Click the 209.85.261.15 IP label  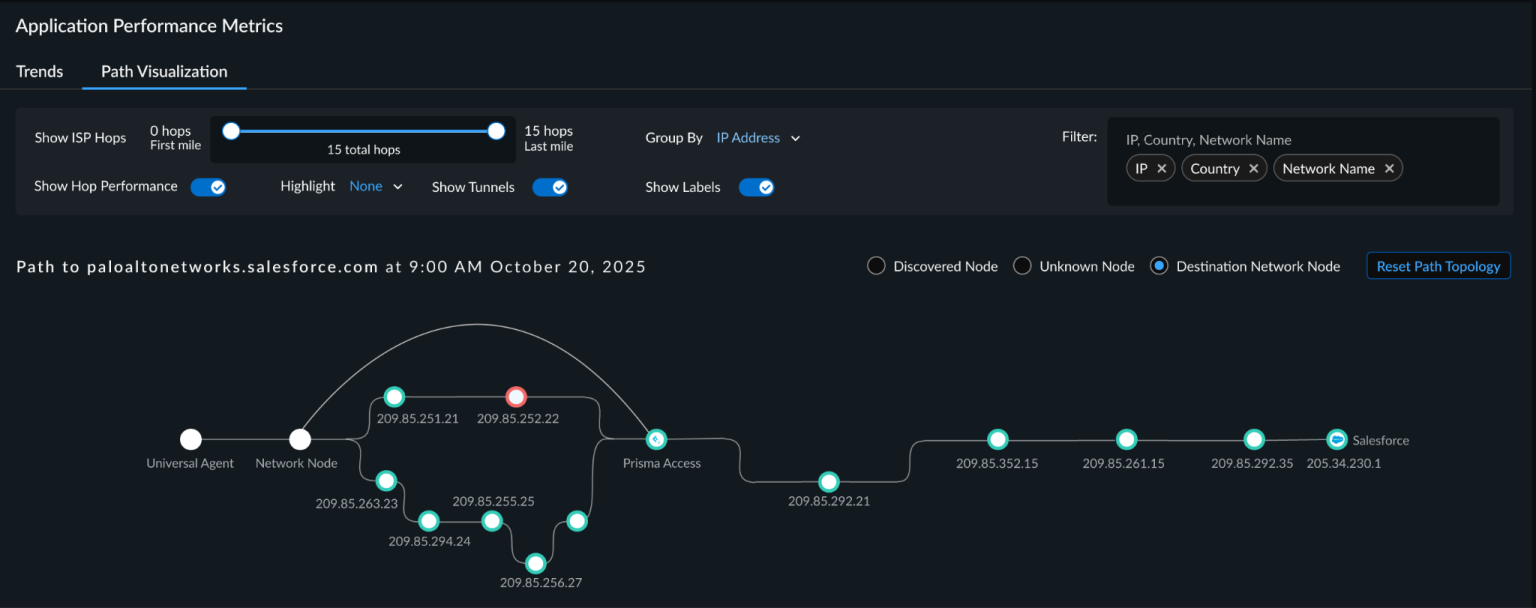(1124, 464)
